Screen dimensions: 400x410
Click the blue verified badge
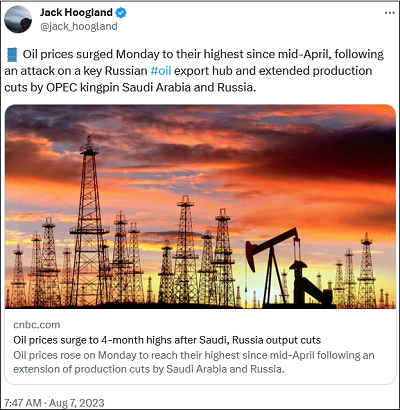coord(121,13)
